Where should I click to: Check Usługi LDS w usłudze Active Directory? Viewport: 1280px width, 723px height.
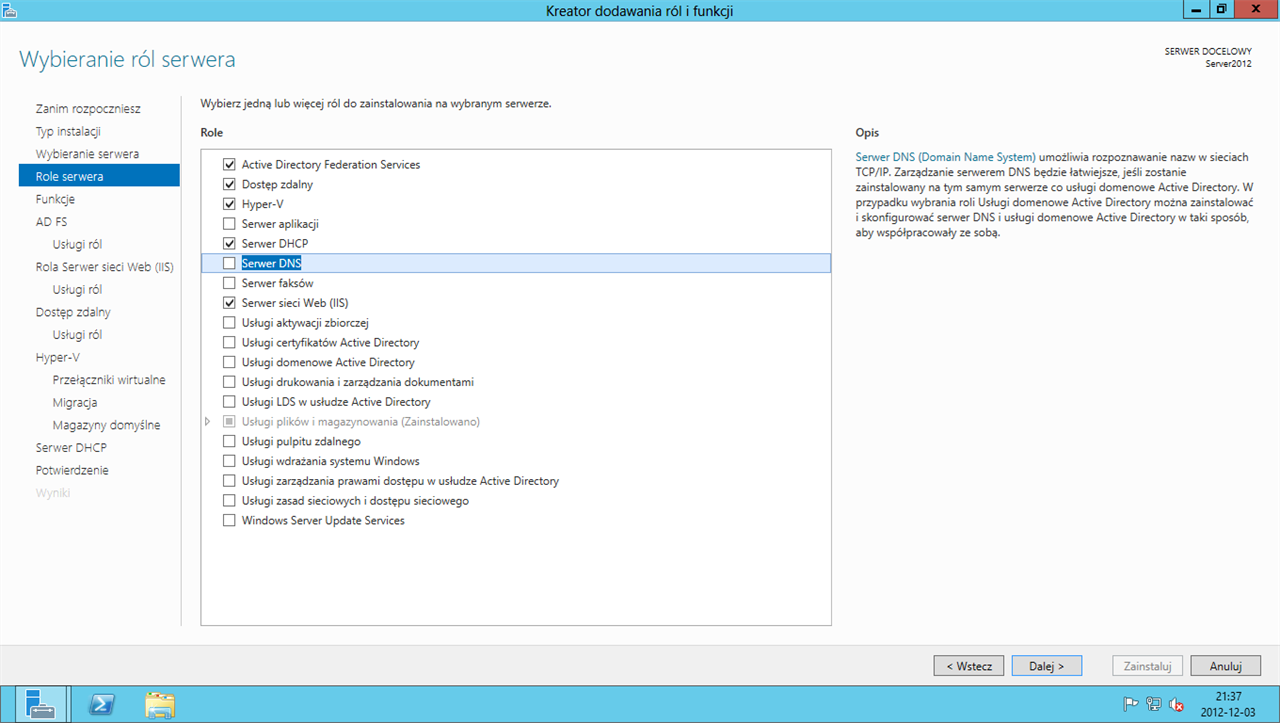click(x=229, y=402)
